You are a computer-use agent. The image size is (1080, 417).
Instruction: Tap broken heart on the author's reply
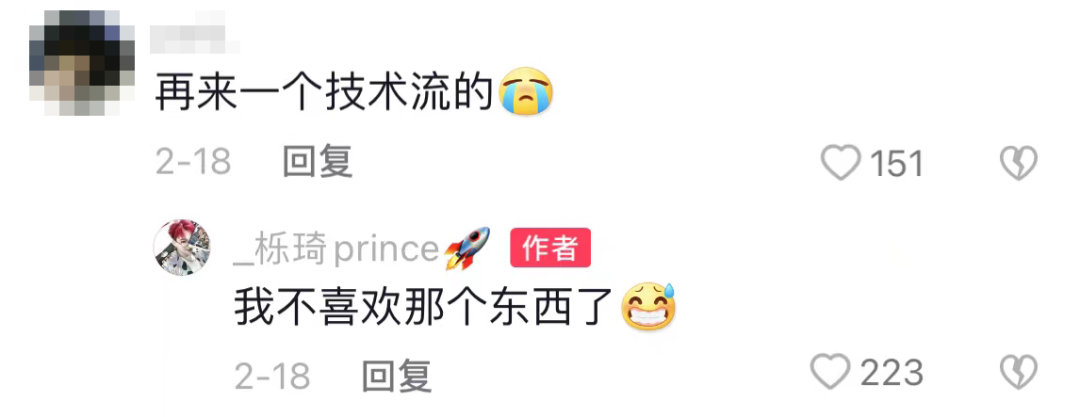(x=1018, y=372)
